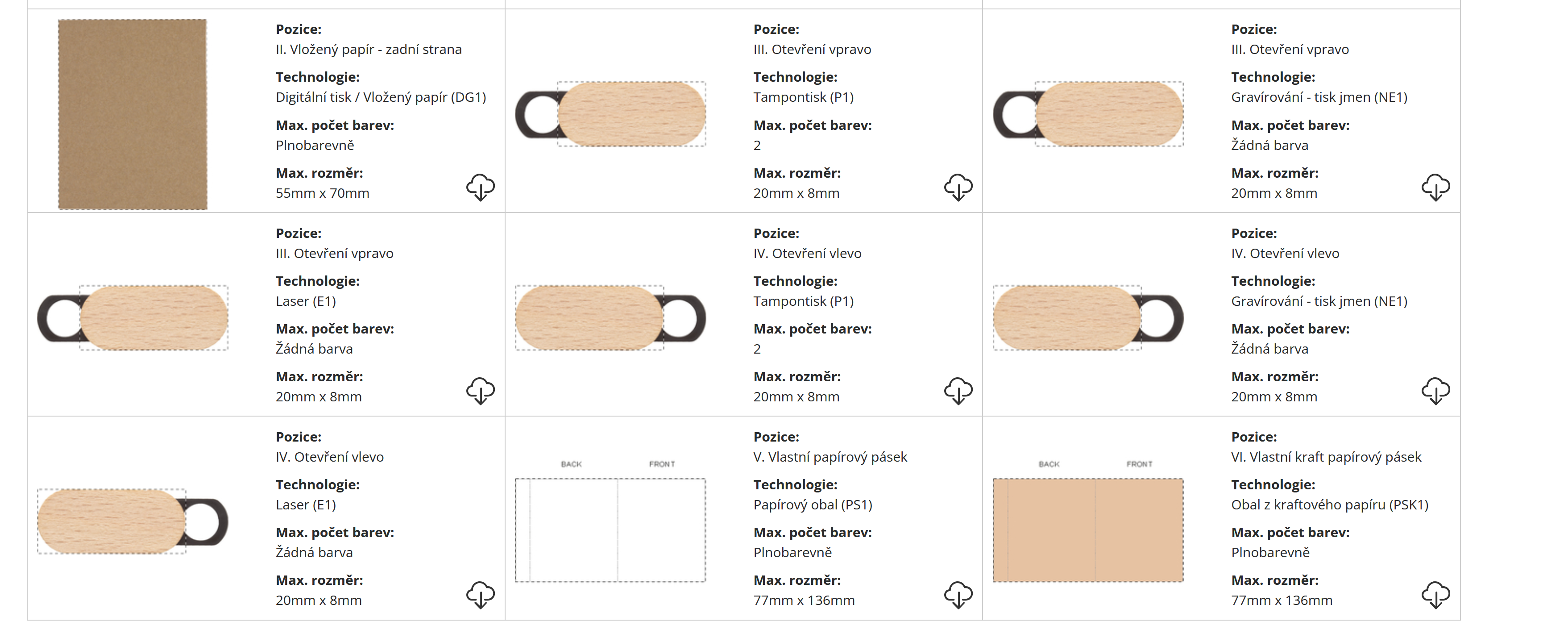Click the Digitální tisk (DG1) technology text
Image resolution: width=1568 pixels, height=638 pixels.
381,97
